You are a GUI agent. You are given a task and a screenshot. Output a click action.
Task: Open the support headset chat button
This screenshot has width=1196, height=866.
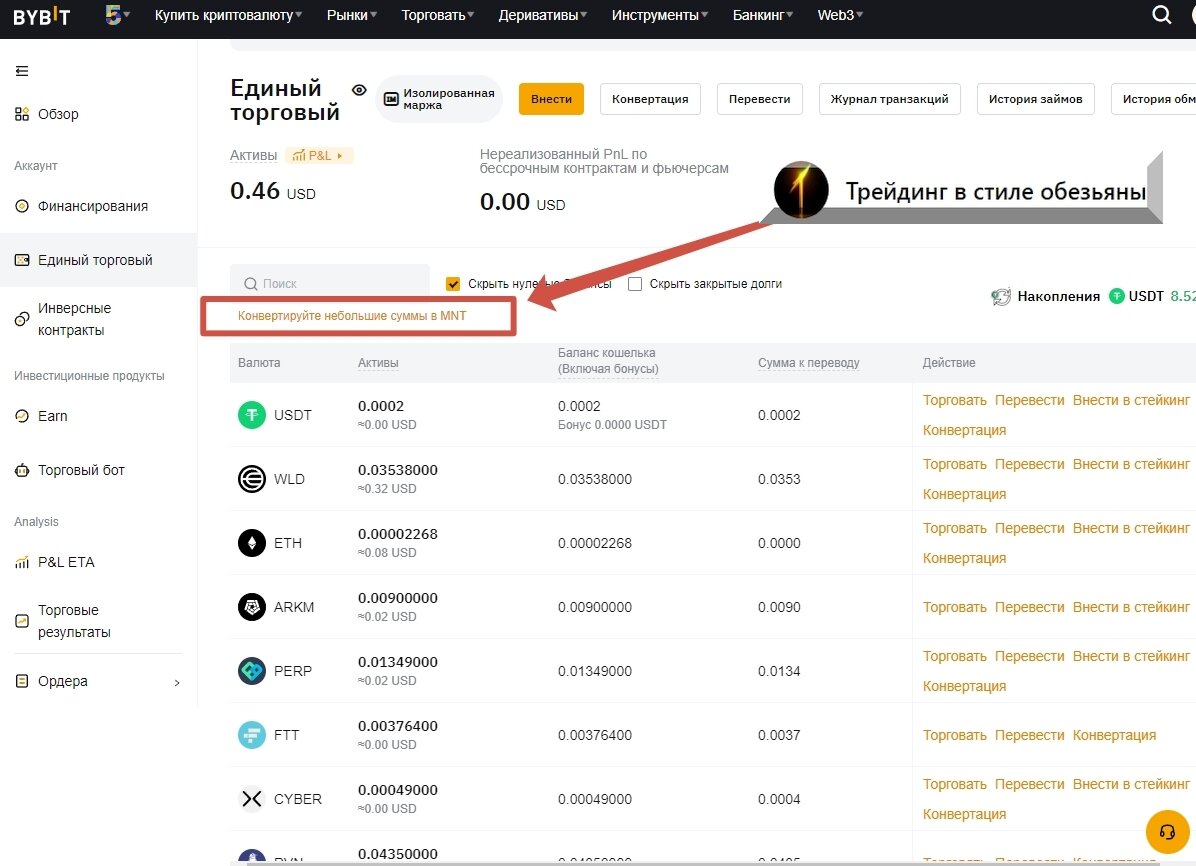1167,832
